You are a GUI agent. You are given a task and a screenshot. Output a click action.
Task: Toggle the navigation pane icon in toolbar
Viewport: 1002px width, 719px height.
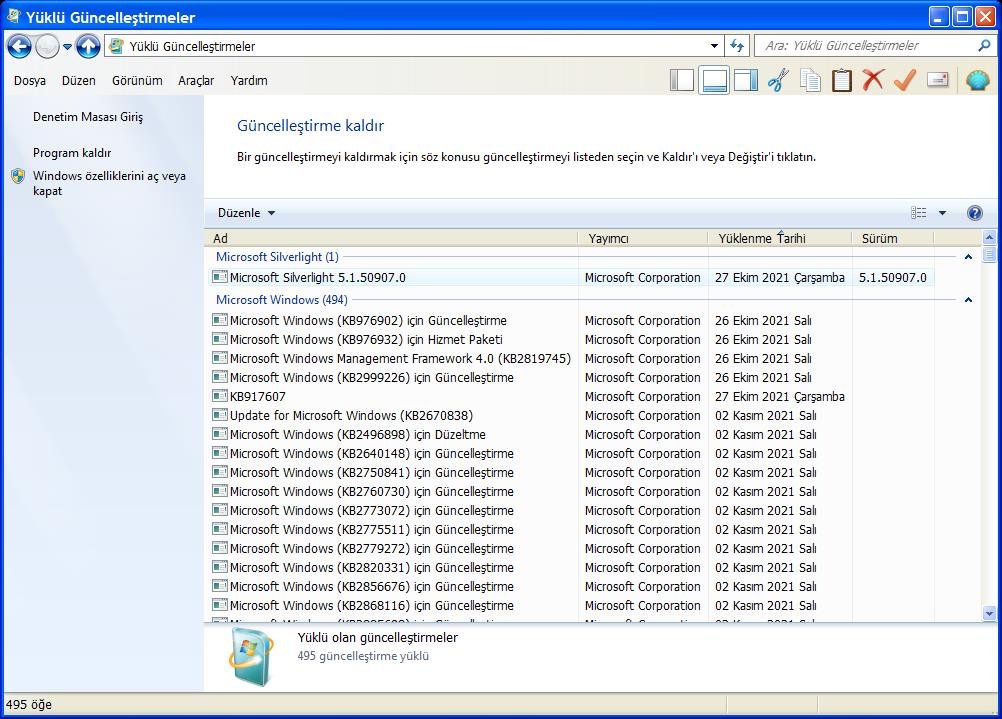coord(682,81)
